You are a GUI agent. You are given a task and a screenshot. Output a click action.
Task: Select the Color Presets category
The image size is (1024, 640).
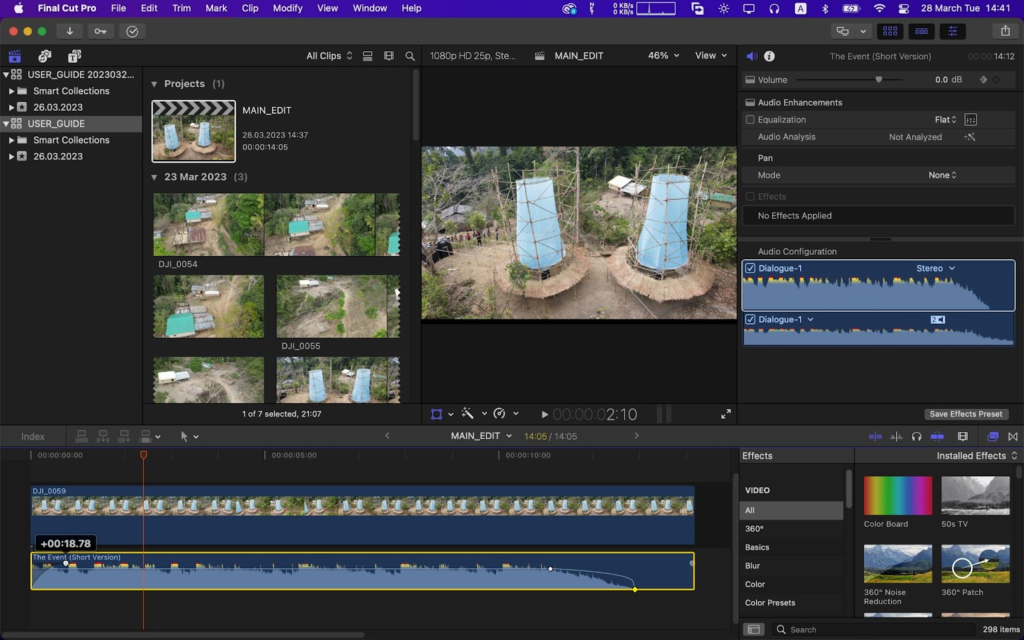(x=770, y=603)
